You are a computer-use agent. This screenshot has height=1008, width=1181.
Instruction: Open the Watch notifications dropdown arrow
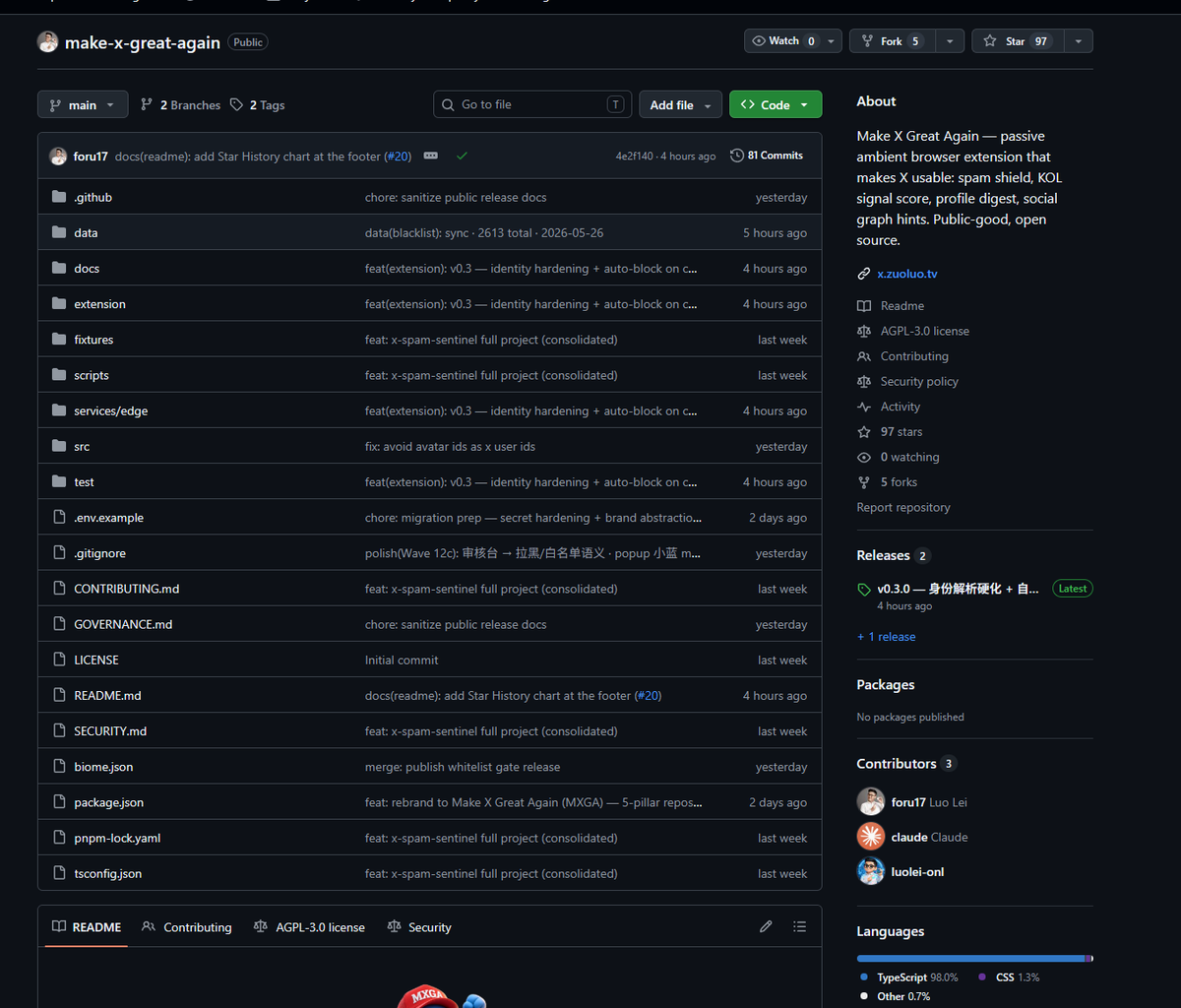click(833, 41)
